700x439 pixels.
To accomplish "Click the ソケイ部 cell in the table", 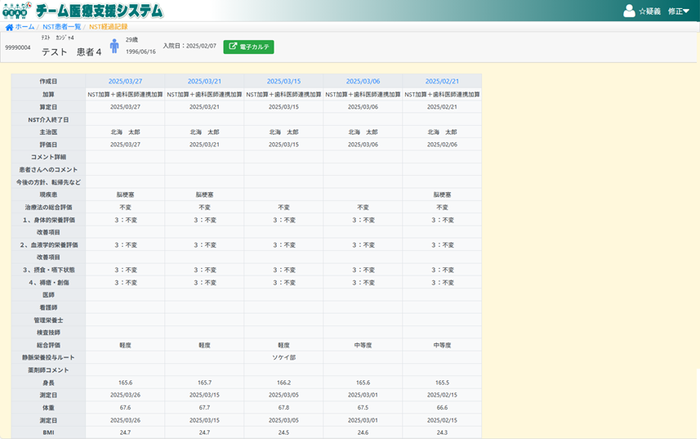I will tap(283, 357).
